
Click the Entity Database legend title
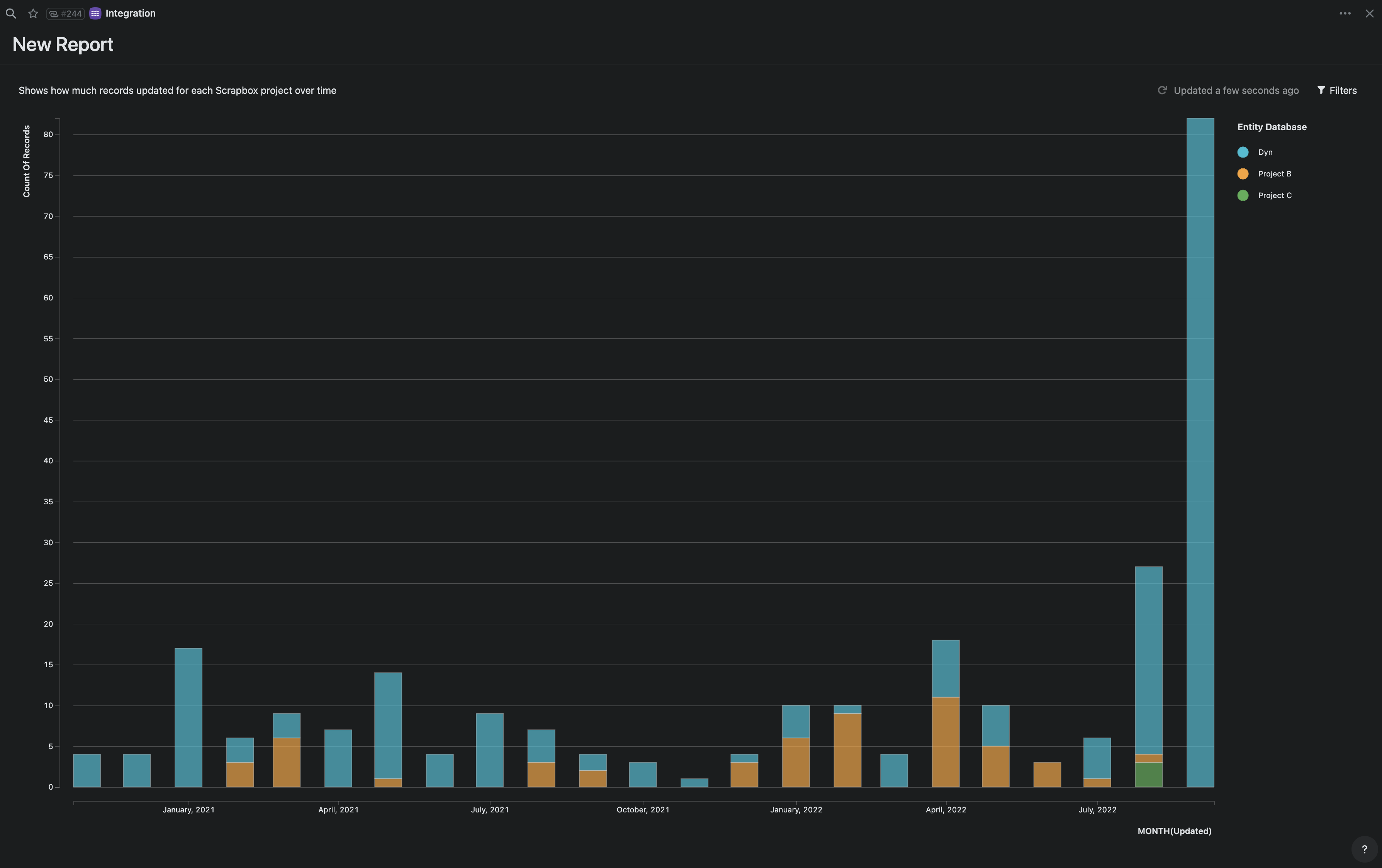click(1272, 127)
